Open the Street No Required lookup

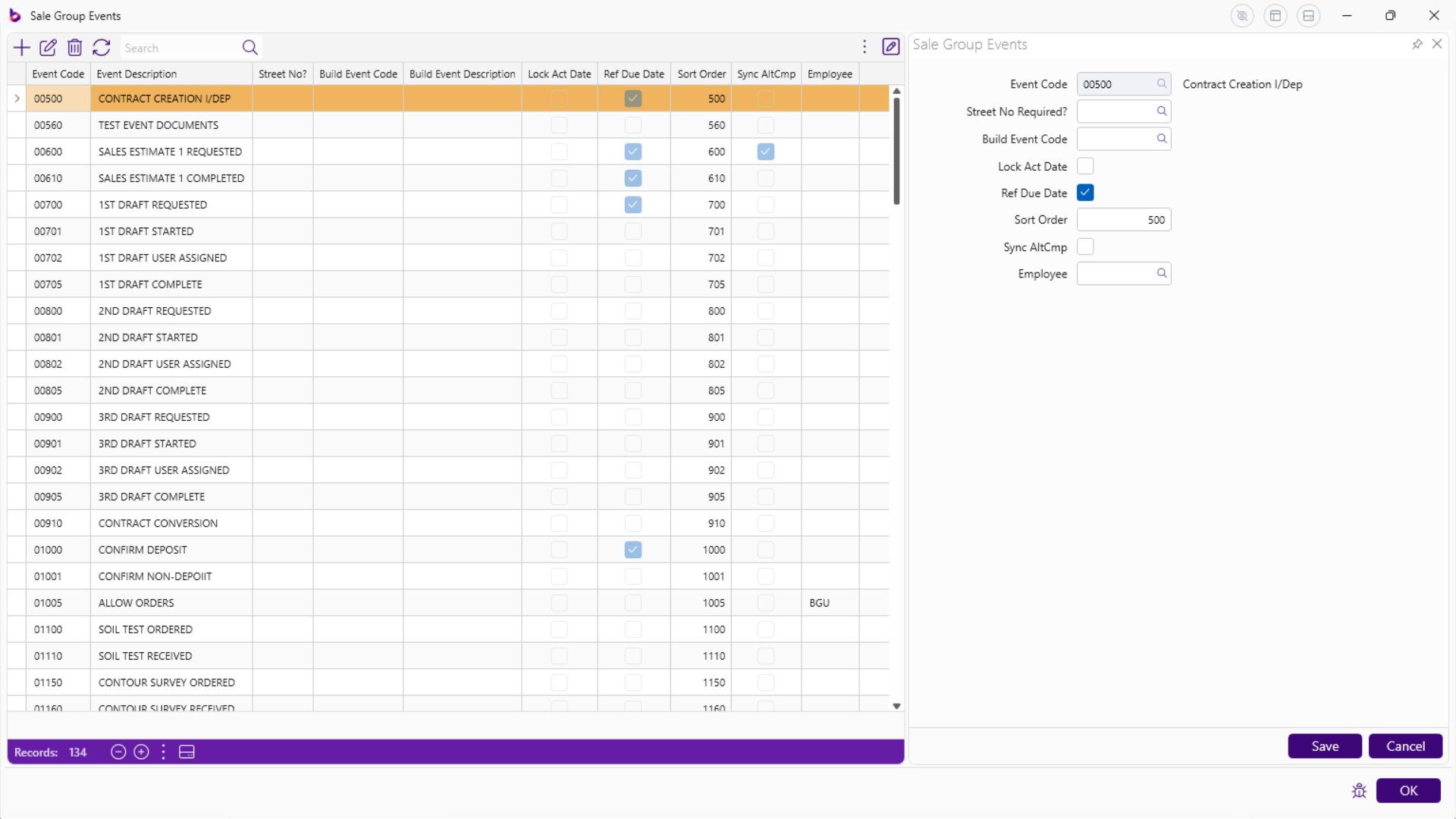(x=1161, y=111)
